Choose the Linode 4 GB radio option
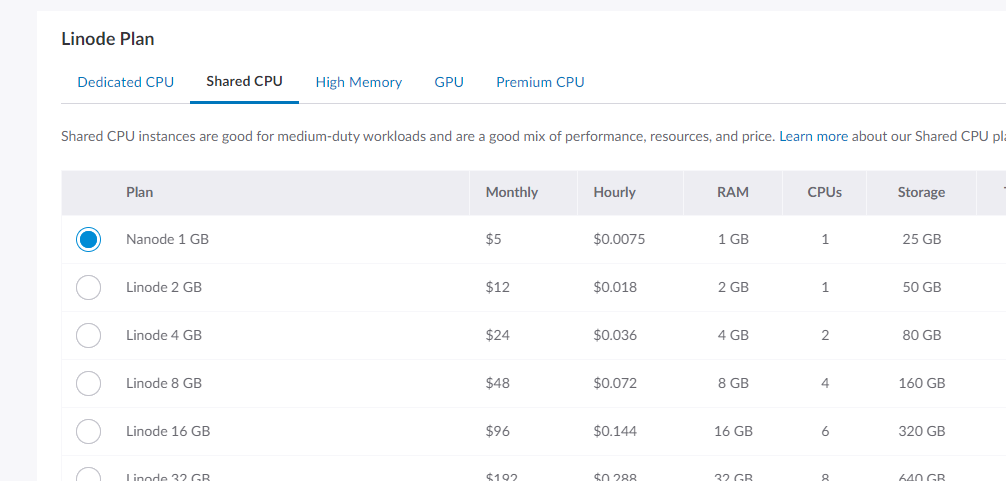The height and width of the screenshot is (481, 1006). pyautogui.click(x=88, y=335)
